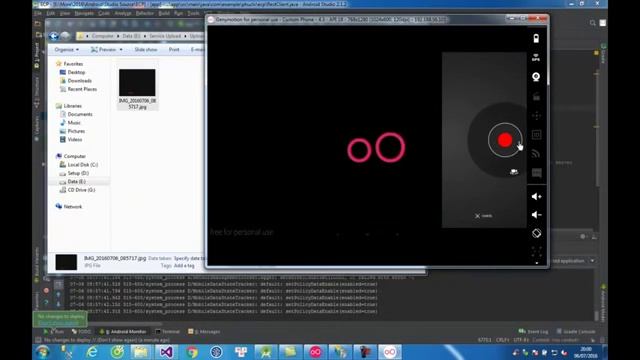640x360 pixels.
Task: Go forward in Explorer window
Action: click(65, 36)
